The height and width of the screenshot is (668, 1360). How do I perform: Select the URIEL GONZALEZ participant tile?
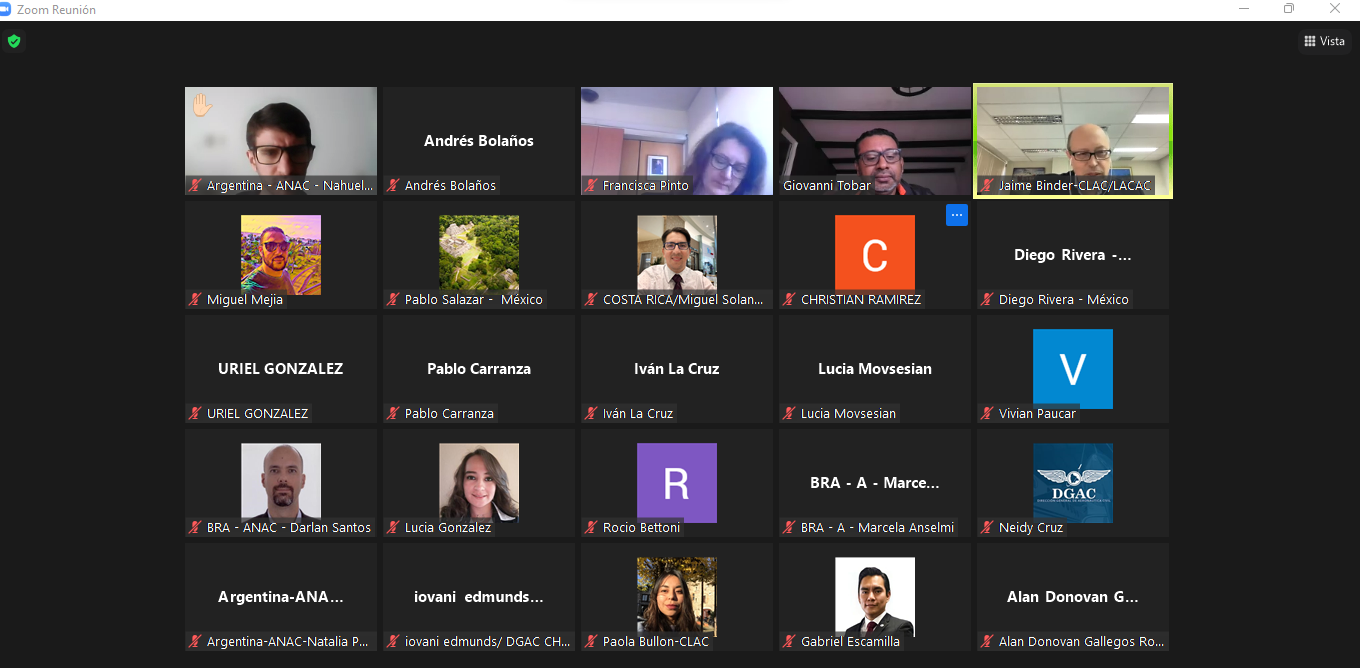(x=280, y=369)
